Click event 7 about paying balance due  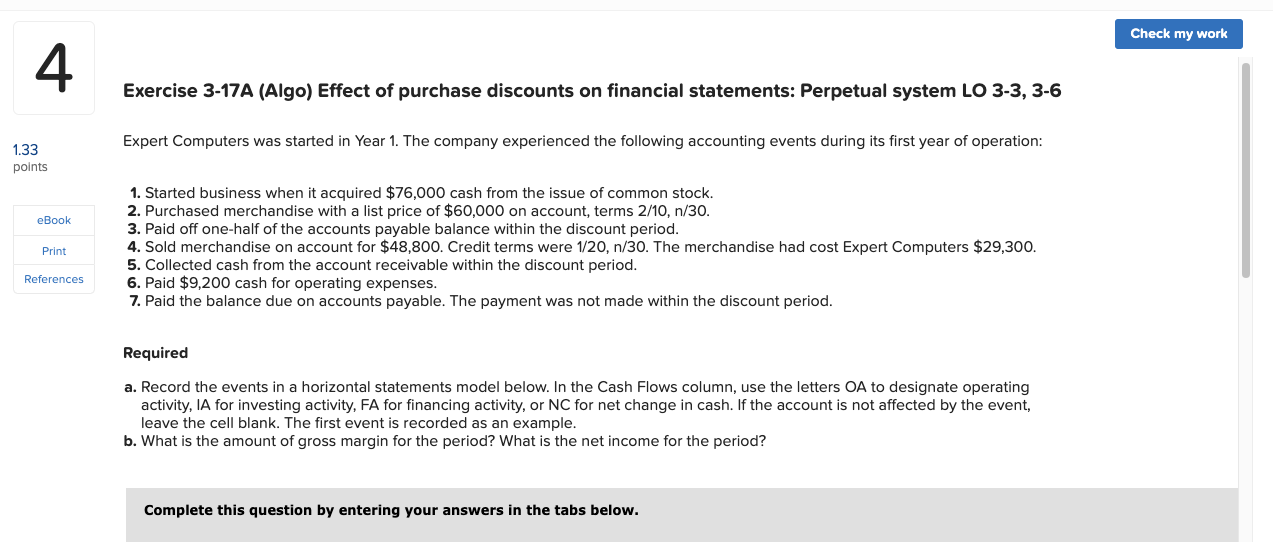point(481,300)
